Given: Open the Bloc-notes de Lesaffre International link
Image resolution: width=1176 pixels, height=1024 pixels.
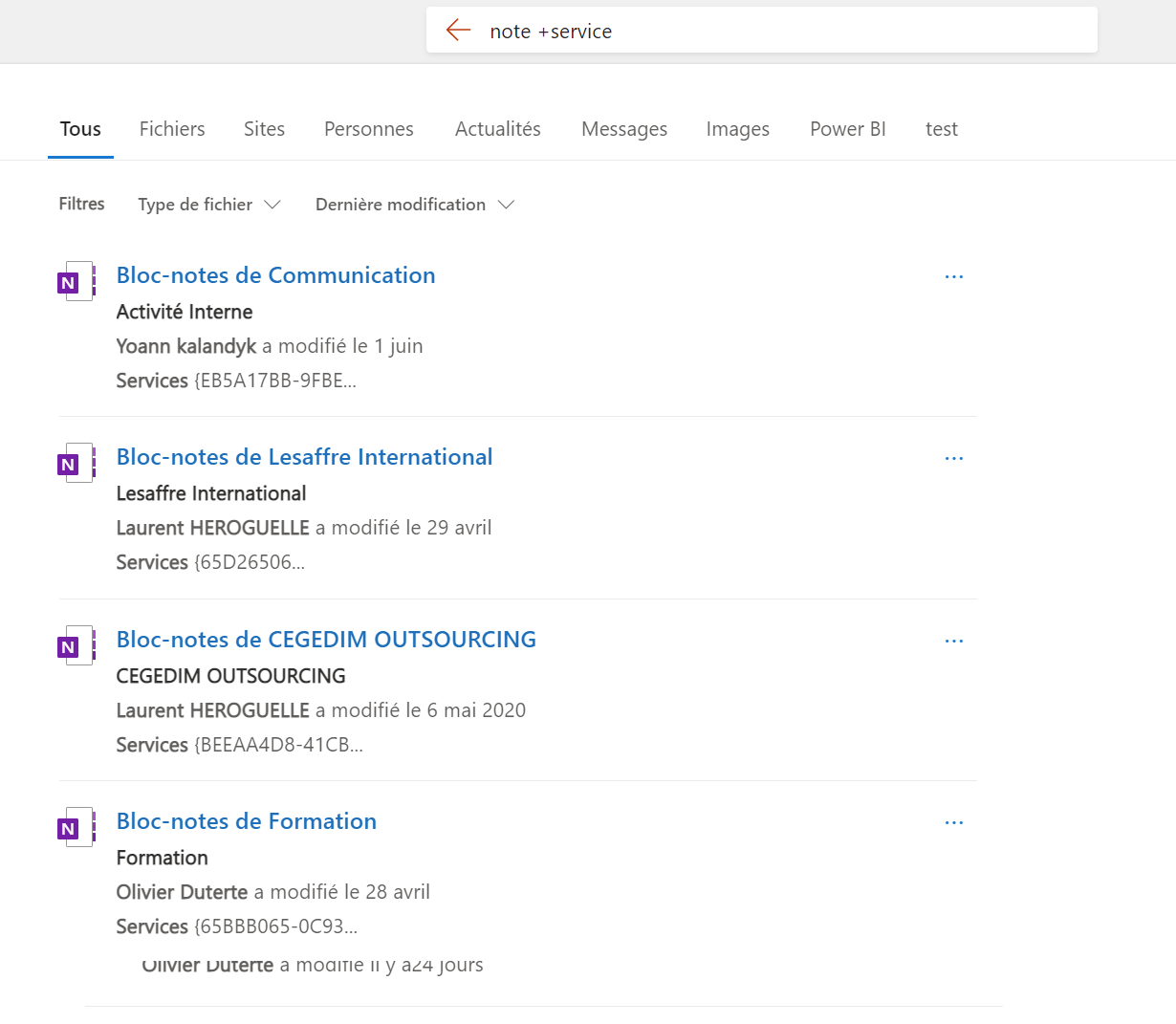Looking at the screenshot, I should pyautogui.click(x=305, y=457).
